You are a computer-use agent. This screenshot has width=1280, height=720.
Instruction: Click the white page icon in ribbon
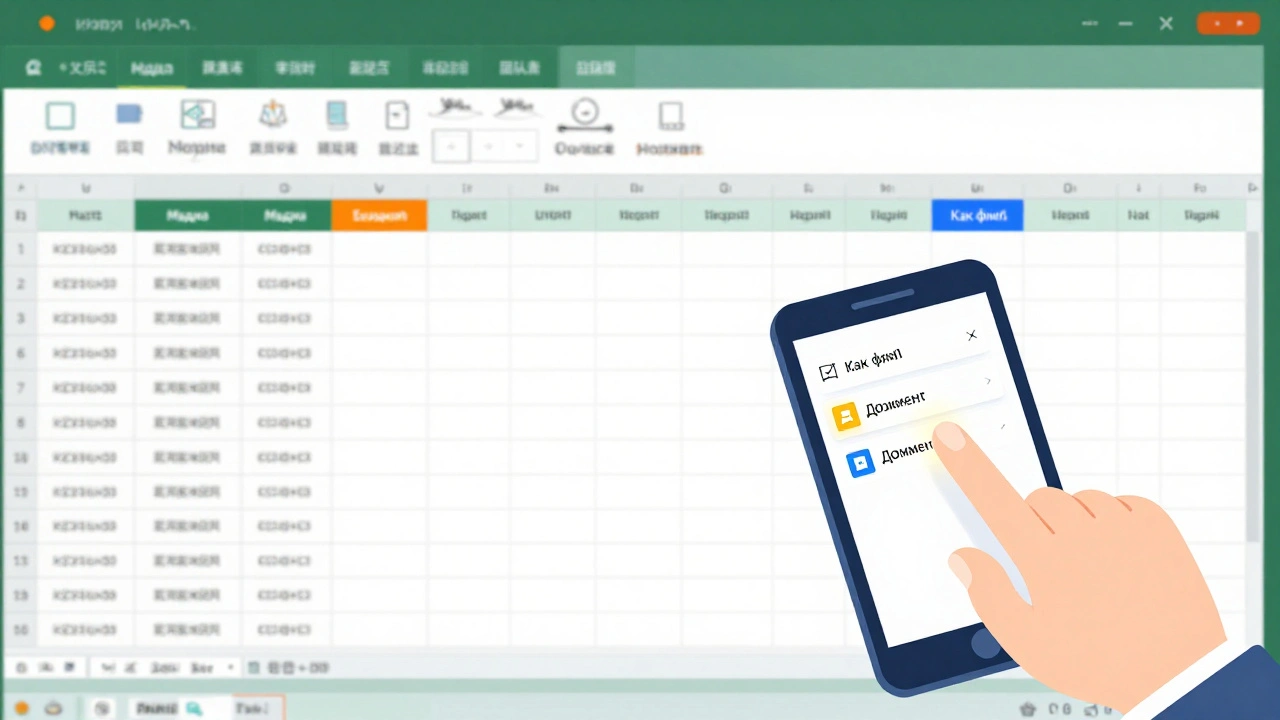tap(397, 116)
